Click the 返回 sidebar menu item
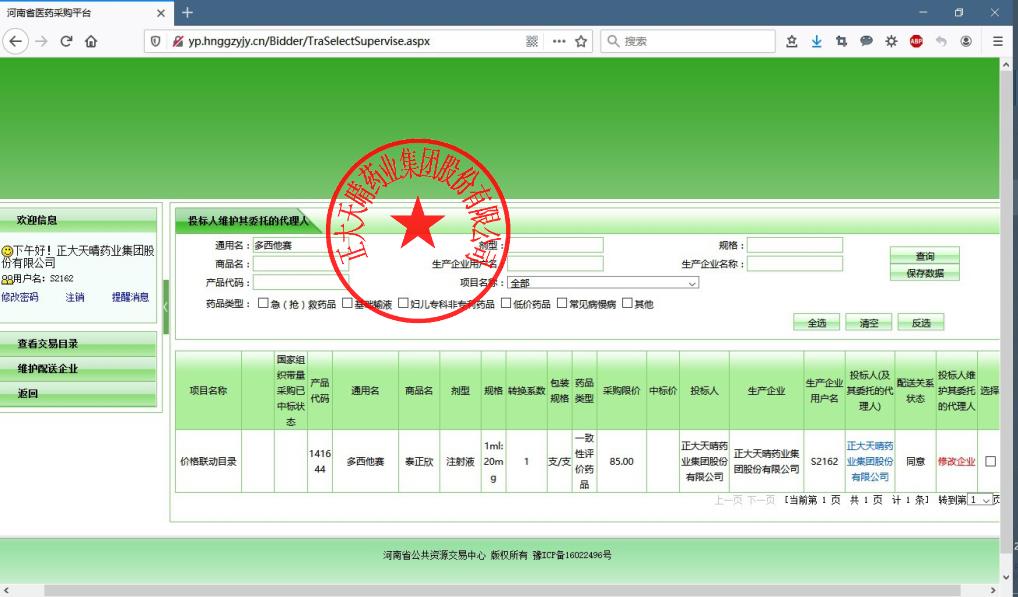This screenshot has width=1018, height=597. [x=78, y=393]
